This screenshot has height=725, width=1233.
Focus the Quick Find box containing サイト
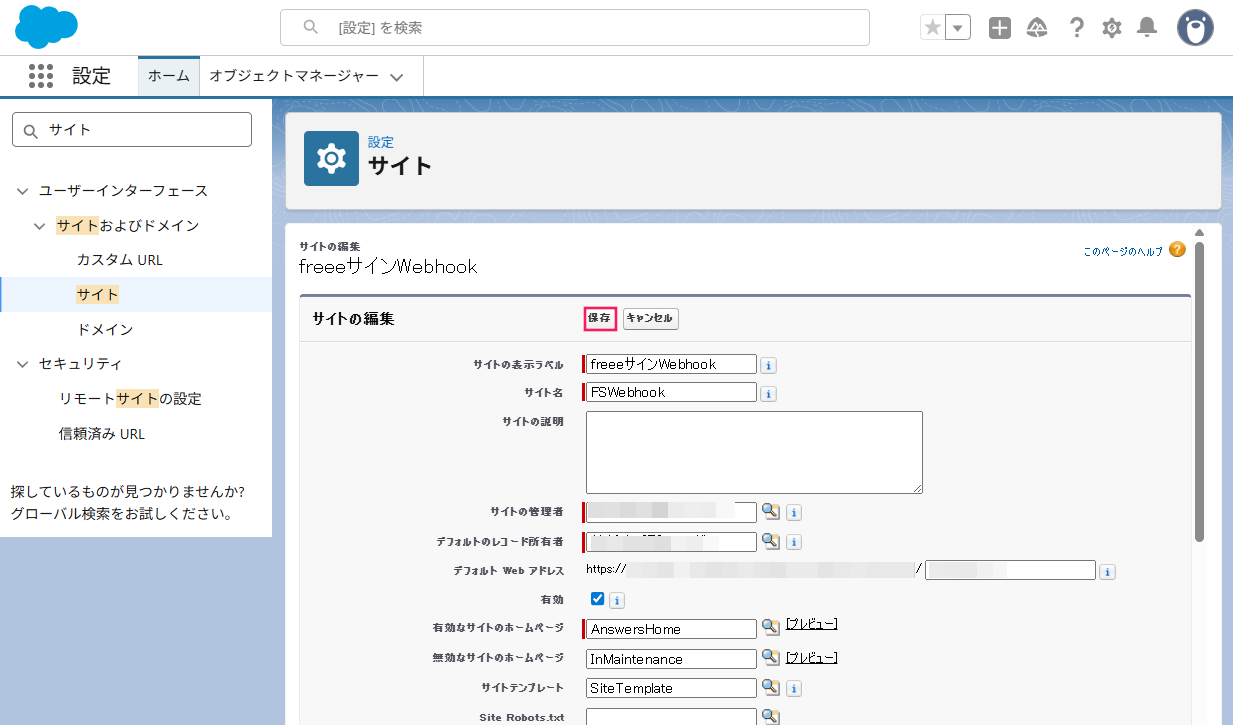click(x=132, y=130)
